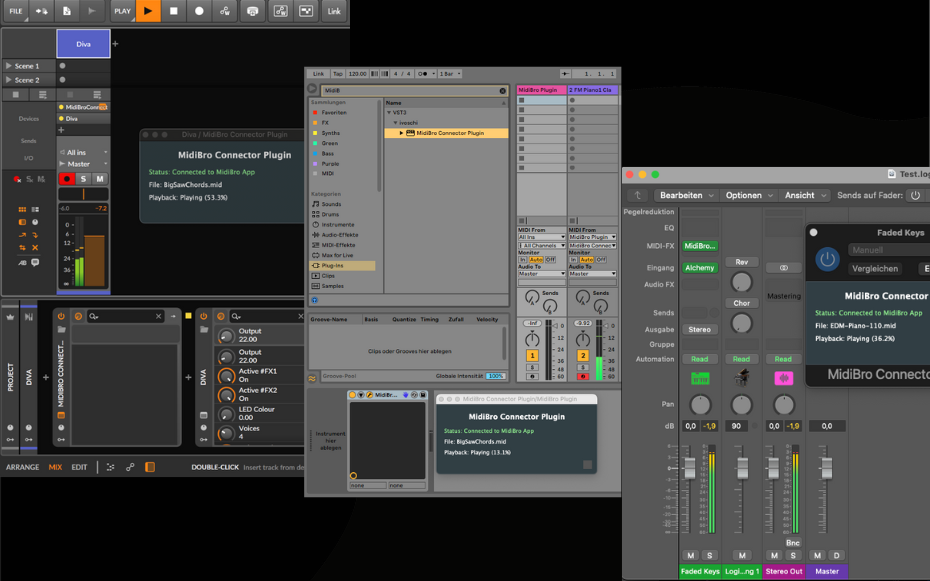Click the orange grid view icon in Bitwig mixer

(x=22, y=209)
